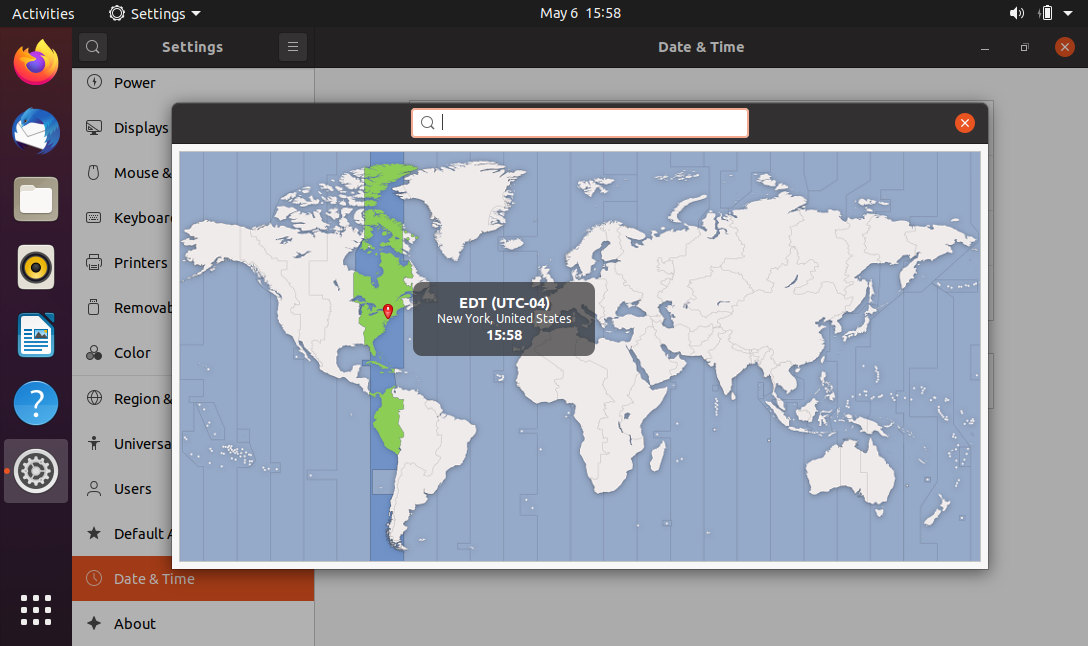
Task: Switch to the Displays settings panel
Action: (x=142, y=127)
